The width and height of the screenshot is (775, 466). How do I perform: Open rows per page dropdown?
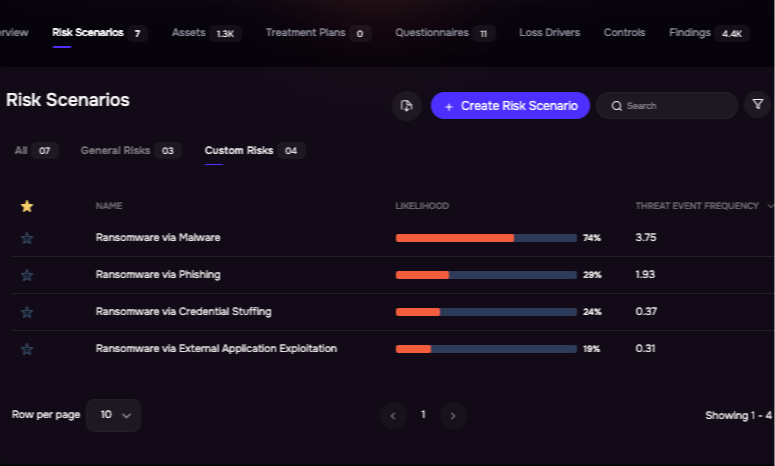tap(114, 415)
